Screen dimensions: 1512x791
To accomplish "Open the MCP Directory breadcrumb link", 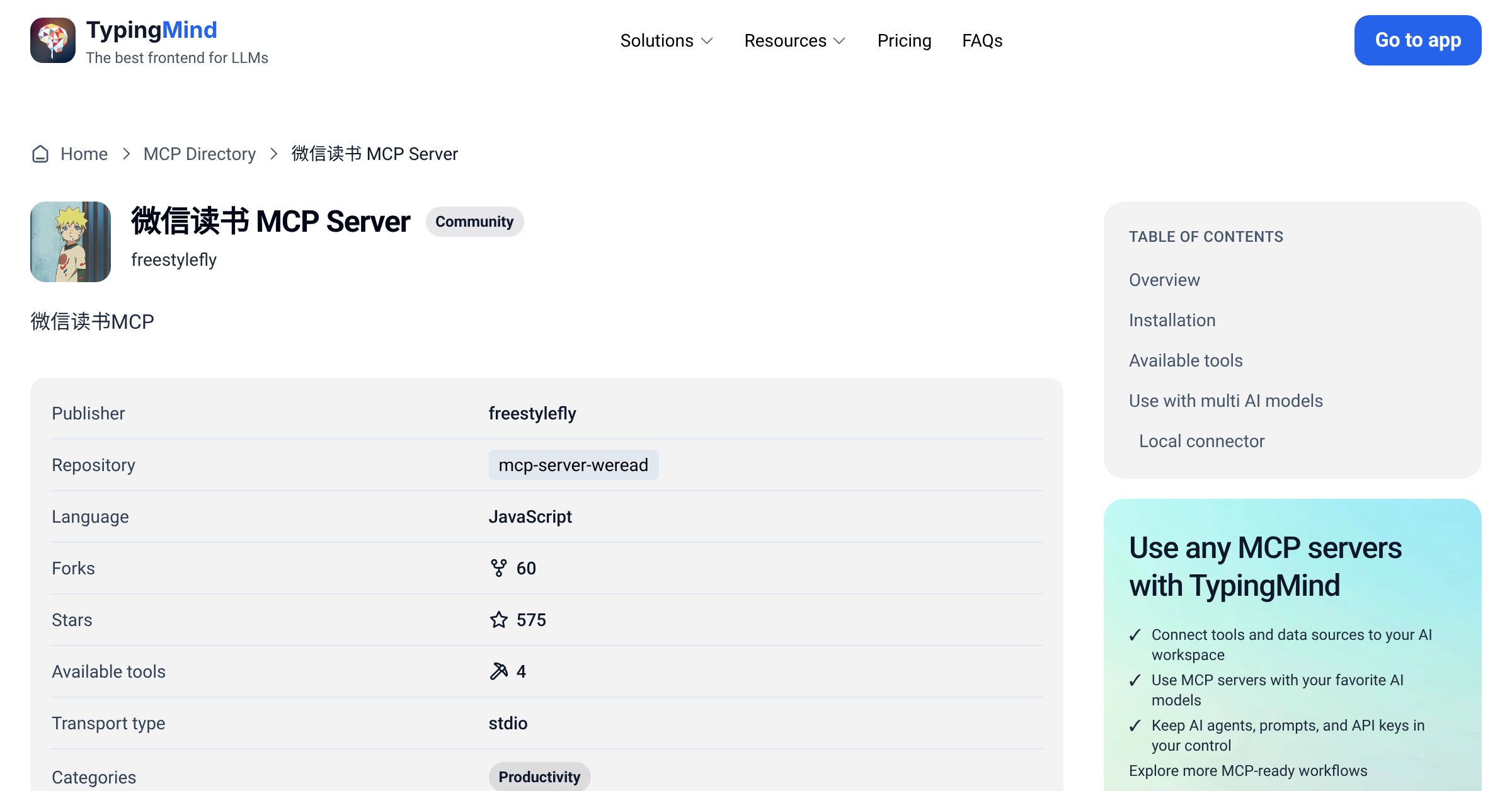I will tap(200, 154).
